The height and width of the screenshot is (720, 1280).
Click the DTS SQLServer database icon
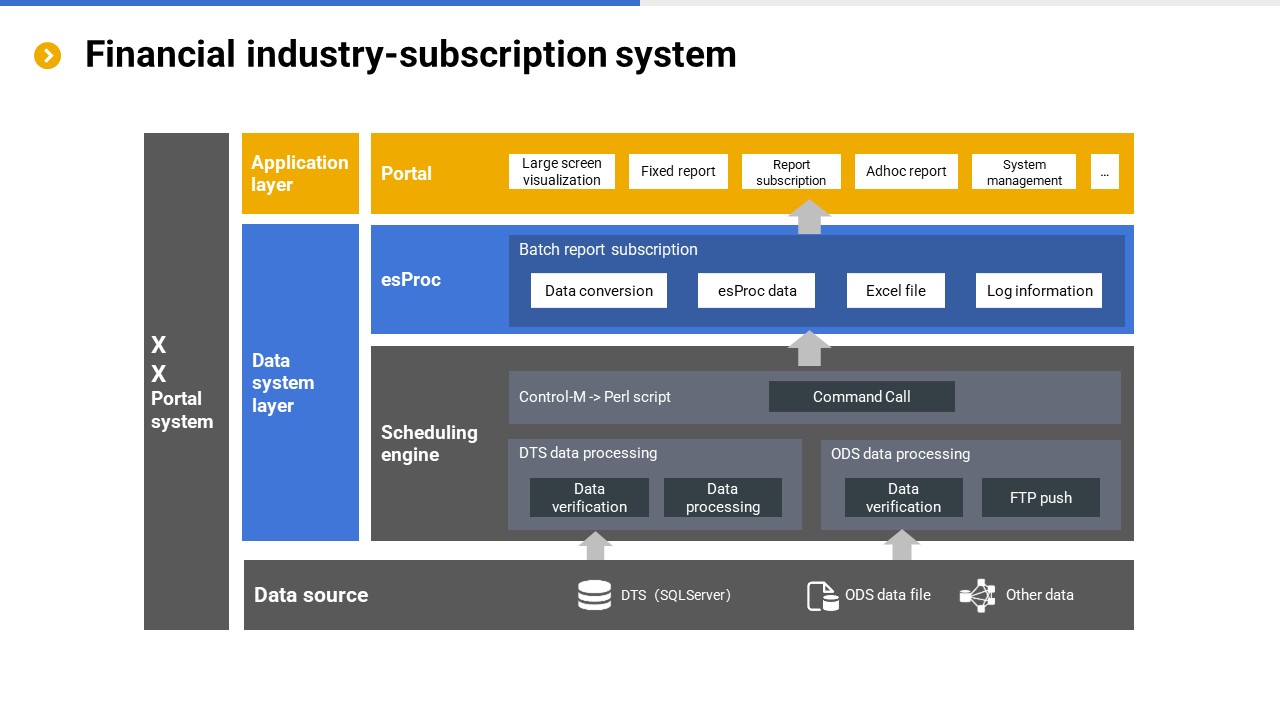[x=594, y=595]
